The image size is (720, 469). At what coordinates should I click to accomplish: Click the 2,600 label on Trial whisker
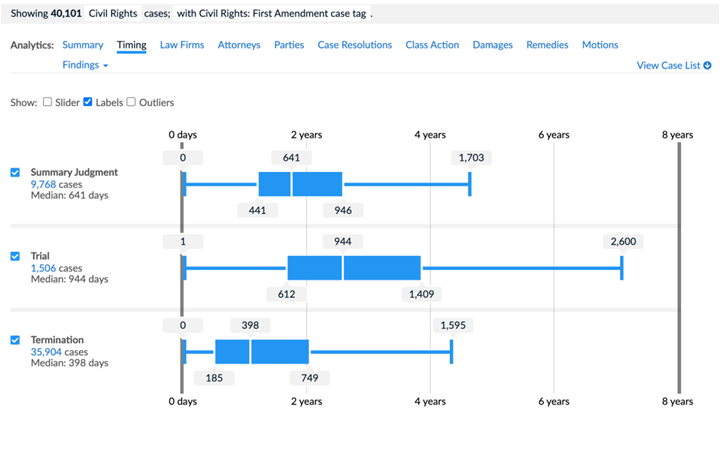pyautogui.click(x=623, y=241)
